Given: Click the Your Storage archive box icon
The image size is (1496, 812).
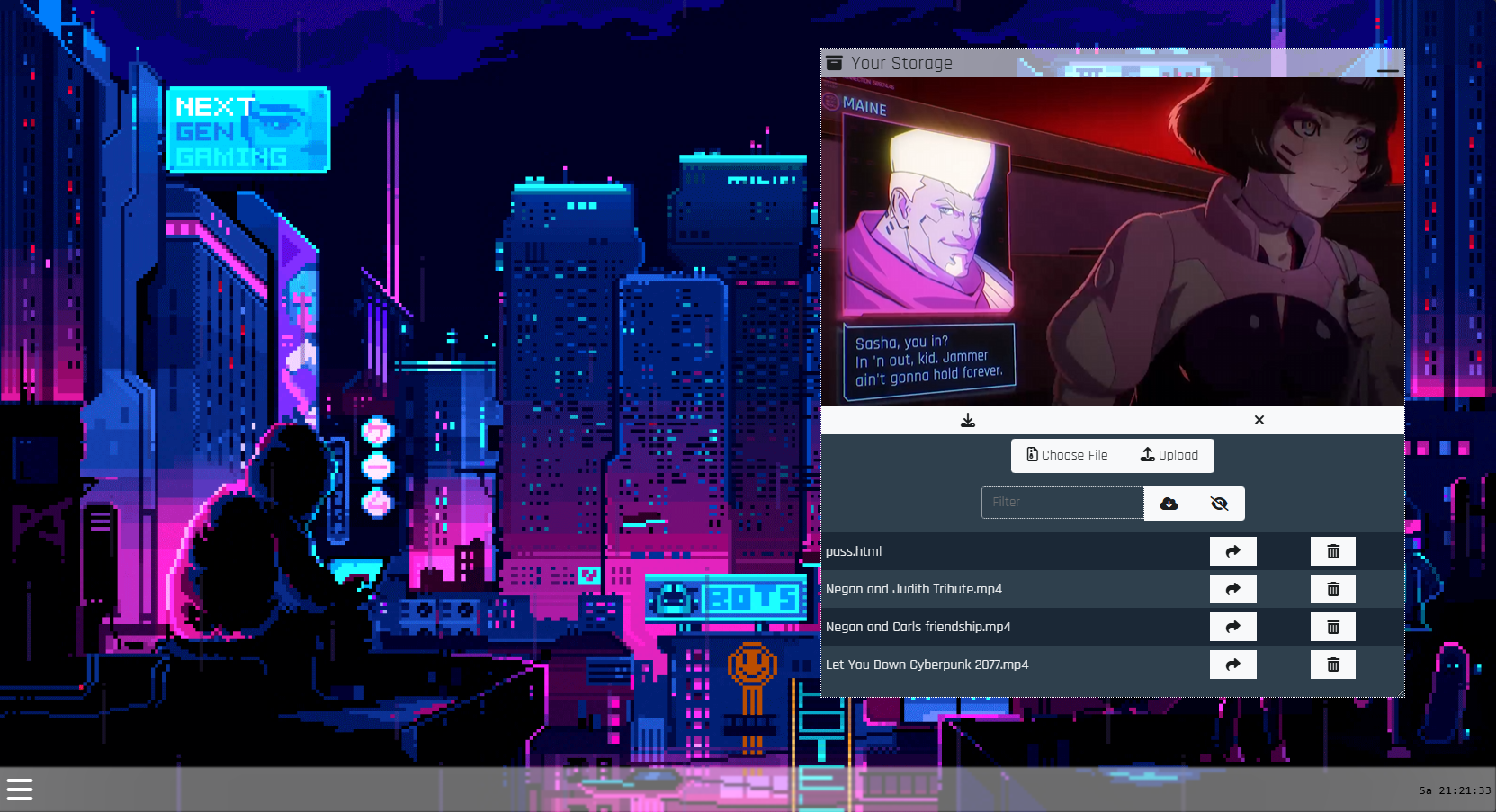Looking at the screenshot, I should (x=834, y=63).
